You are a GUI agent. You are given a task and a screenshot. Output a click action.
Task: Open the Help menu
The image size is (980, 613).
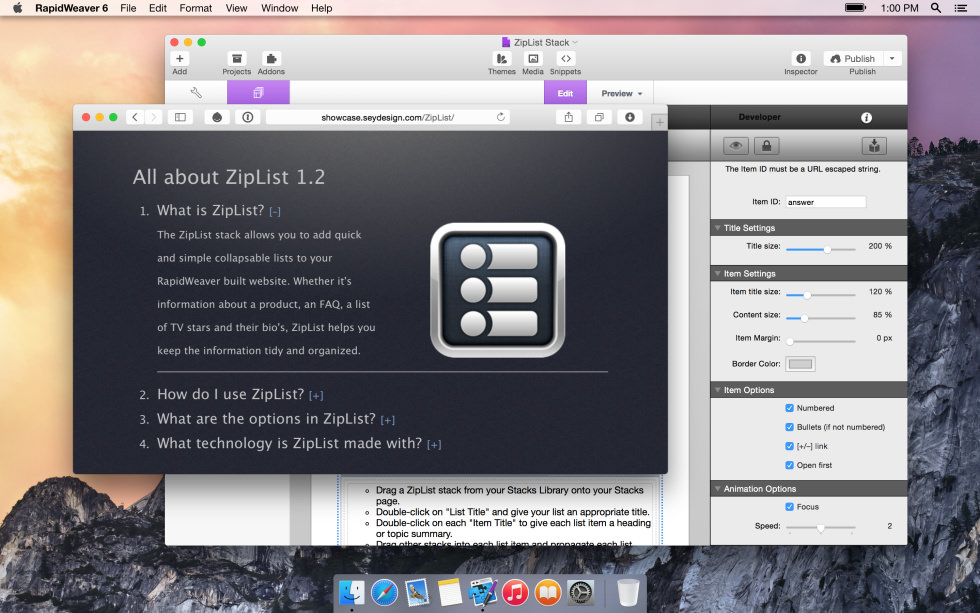[x=321, y=8]
